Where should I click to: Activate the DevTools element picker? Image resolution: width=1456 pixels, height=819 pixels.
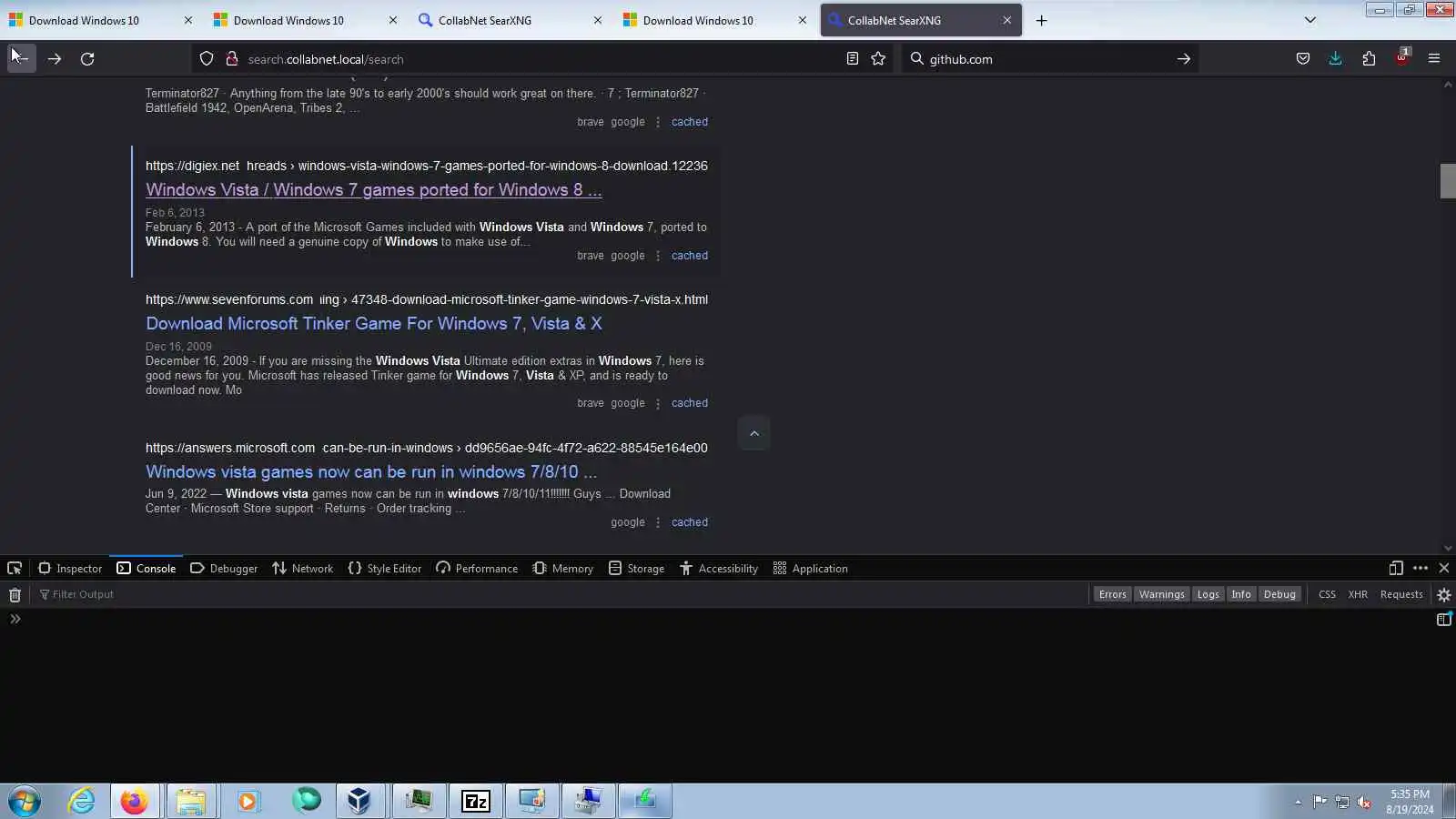point(15,569)
